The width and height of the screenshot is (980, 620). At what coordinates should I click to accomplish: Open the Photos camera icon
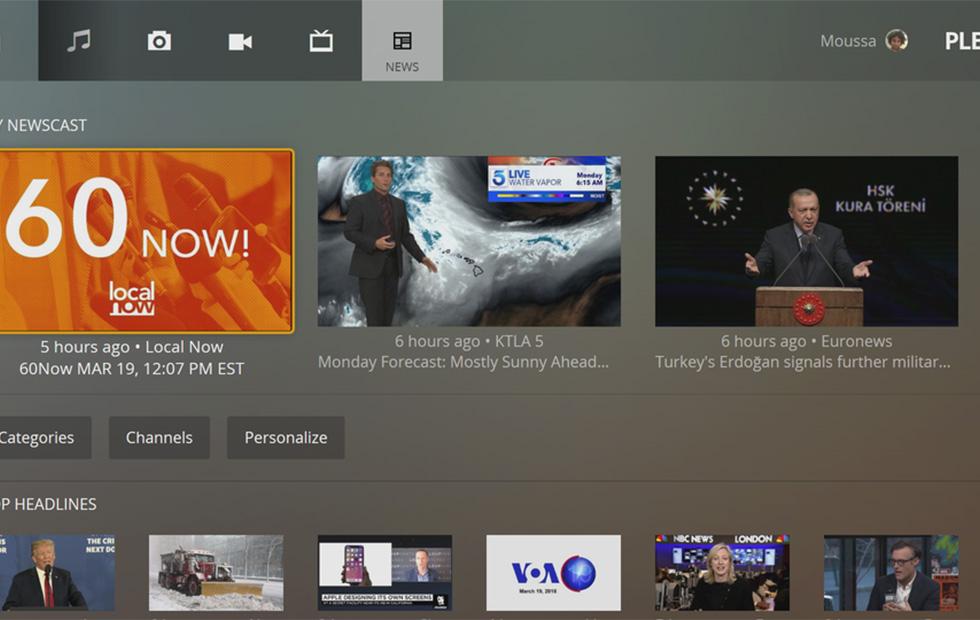pyautogui.click(x=159, y=41)
